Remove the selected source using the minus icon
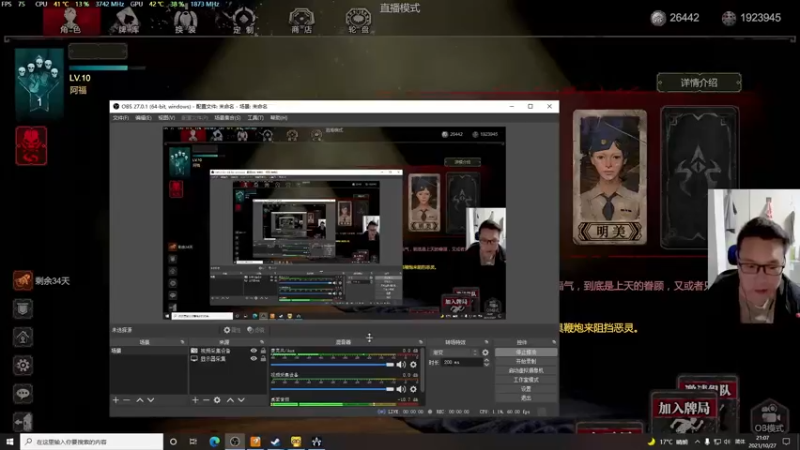This screenshot has height=450, width=800. (206, 400)
